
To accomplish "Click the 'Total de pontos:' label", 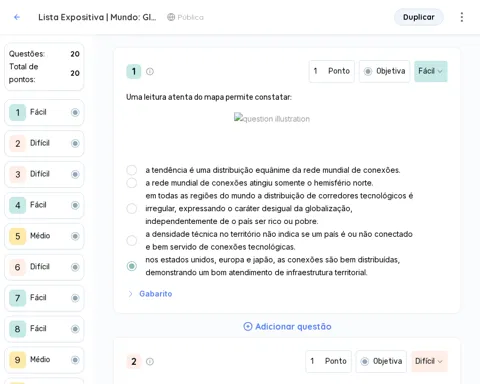I will [23, 73].
